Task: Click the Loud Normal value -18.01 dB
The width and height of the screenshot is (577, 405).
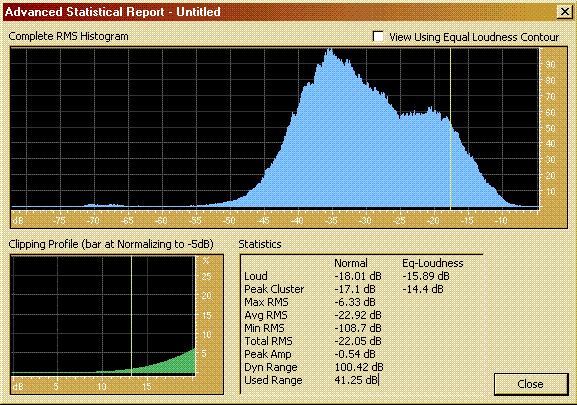Action: [358, 276]
